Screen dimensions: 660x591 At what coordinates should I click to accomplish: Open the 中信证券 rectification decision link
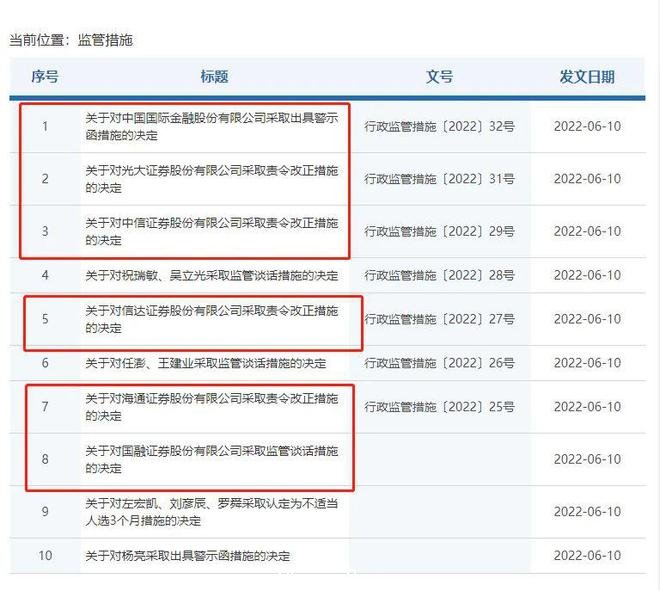point(211,232)
